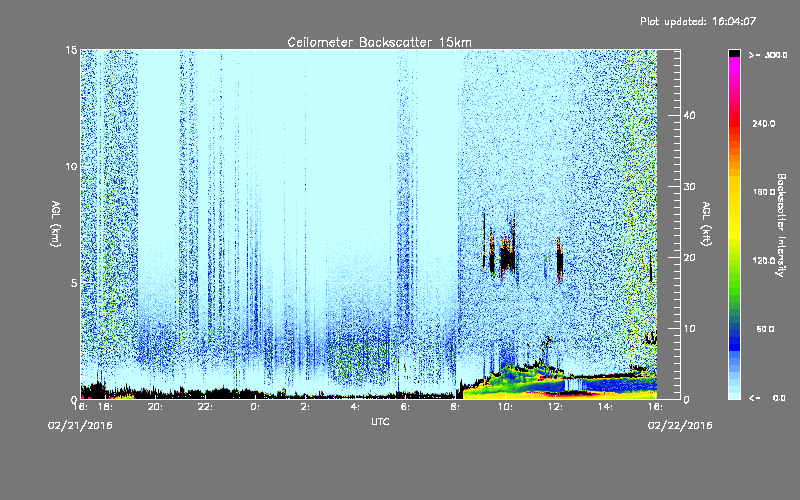800x500 pixels.
Task: Click the "<= 0.0" colorbar value
Action: (767, 398)
